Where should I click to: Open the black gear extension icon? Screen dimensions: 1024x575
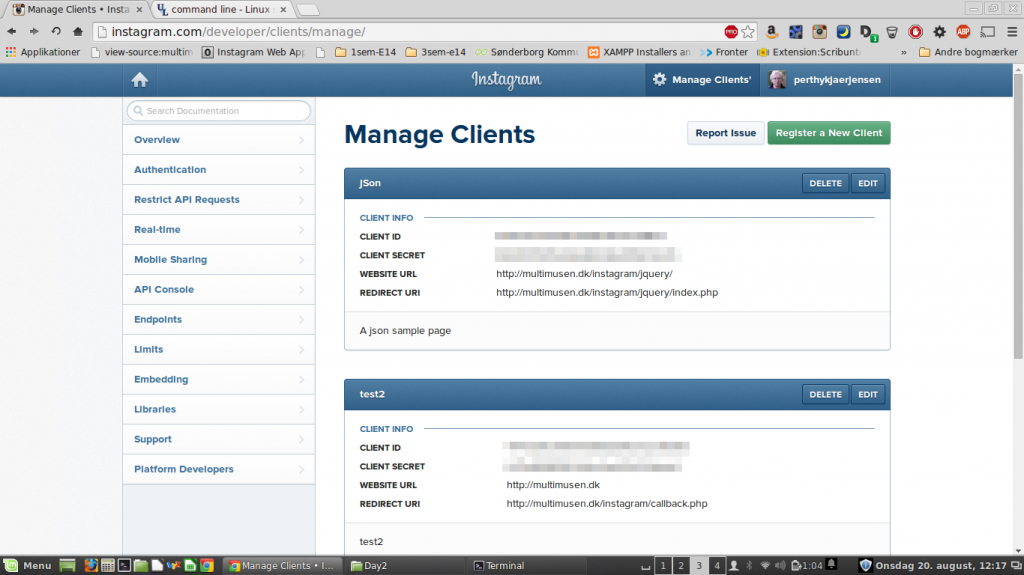(939, 31)
